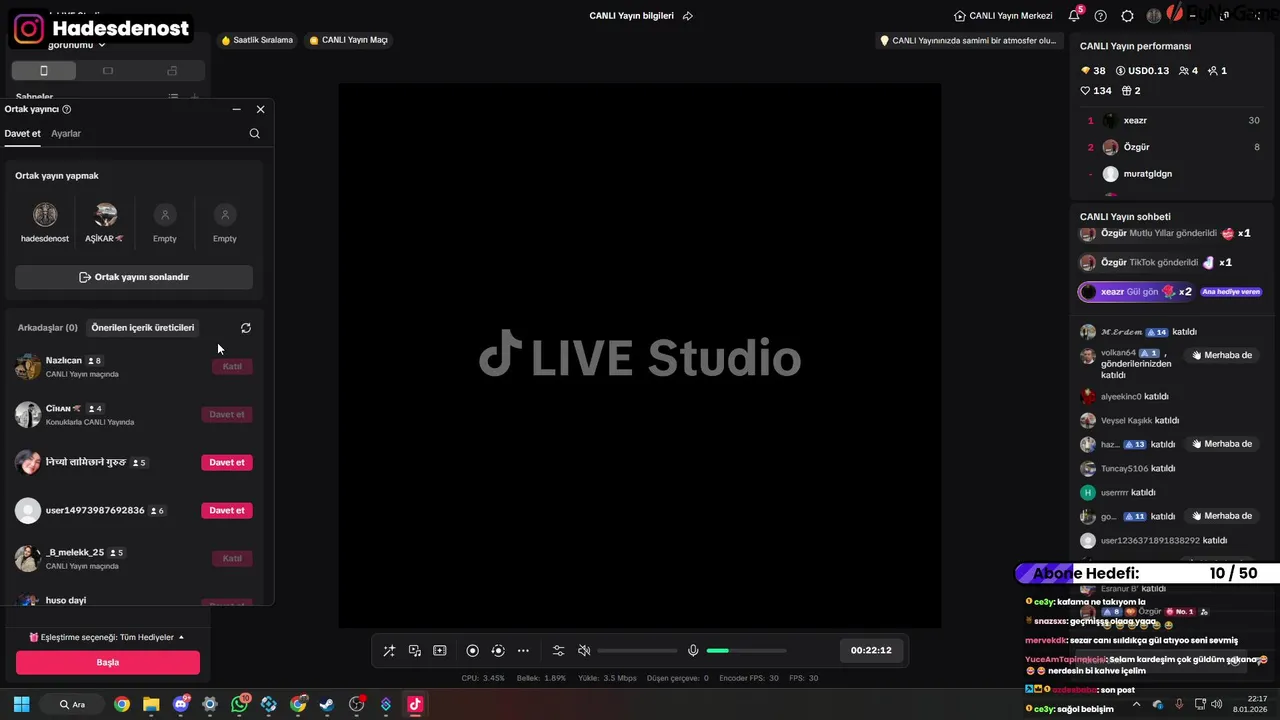1280x720 pixels.
Task: Open Saatlik Sıralama
Action: click(x=257, y=40)
